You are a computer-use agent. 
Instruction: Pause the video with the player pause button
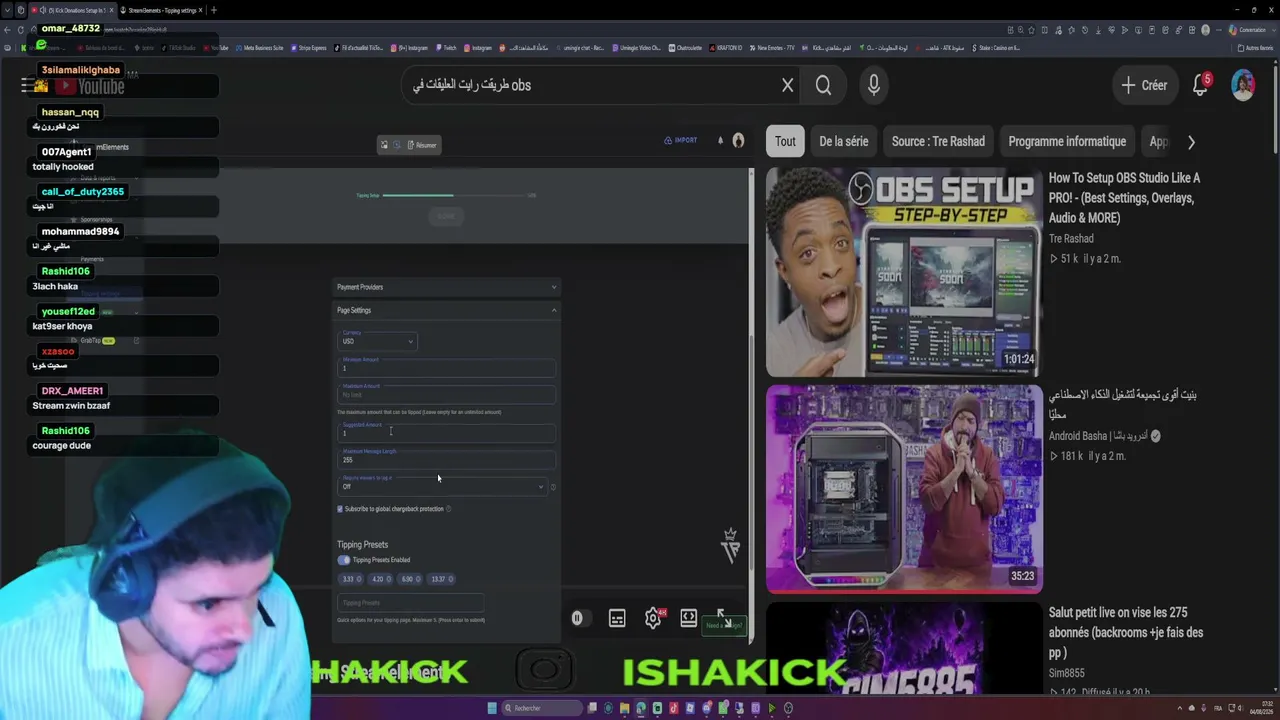coord(577,618)
